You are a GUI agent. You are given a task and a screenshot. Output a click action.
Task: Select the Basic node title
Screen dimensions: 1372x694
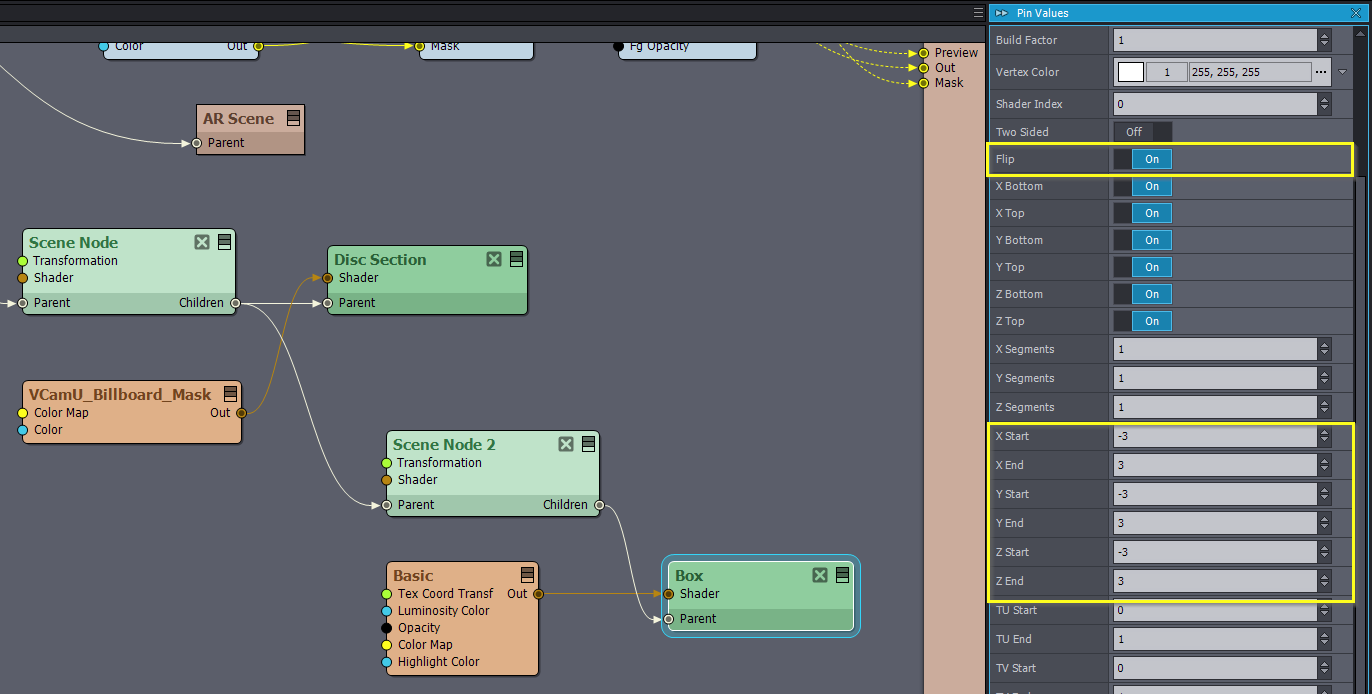(x=413, y=576)
